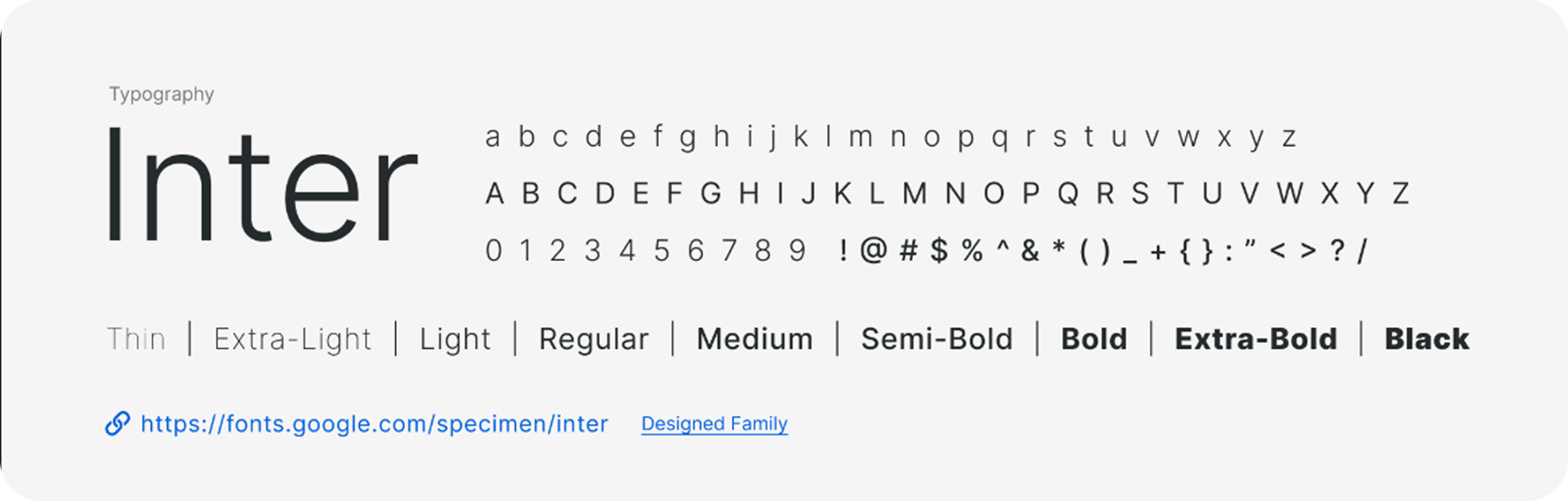Screen dimensions: 1568x501
Task: Click the Bold weight label
Action: tap(1094, 339)
